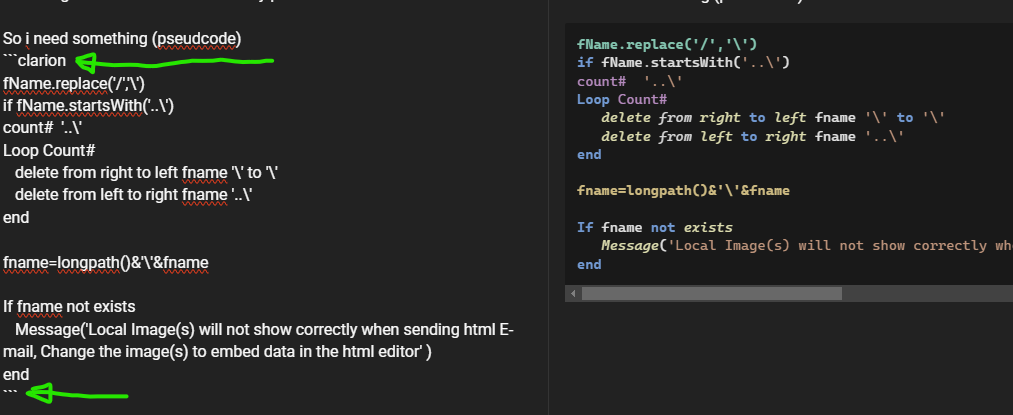Click the 'Message(' line in preview code
Screen dimensions: 1013x415
[x=629, y=245]
